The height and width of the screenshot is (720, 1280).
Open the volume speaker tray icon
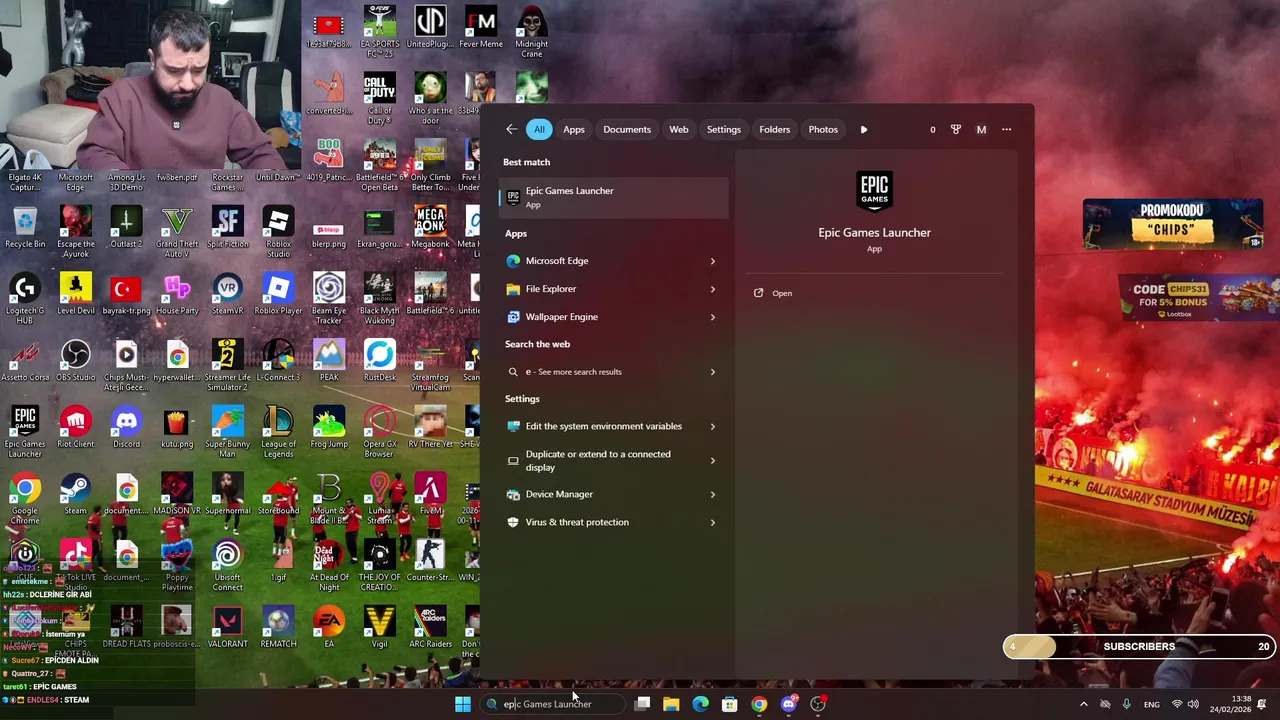pyautogui.click(x=1195, y=704)
